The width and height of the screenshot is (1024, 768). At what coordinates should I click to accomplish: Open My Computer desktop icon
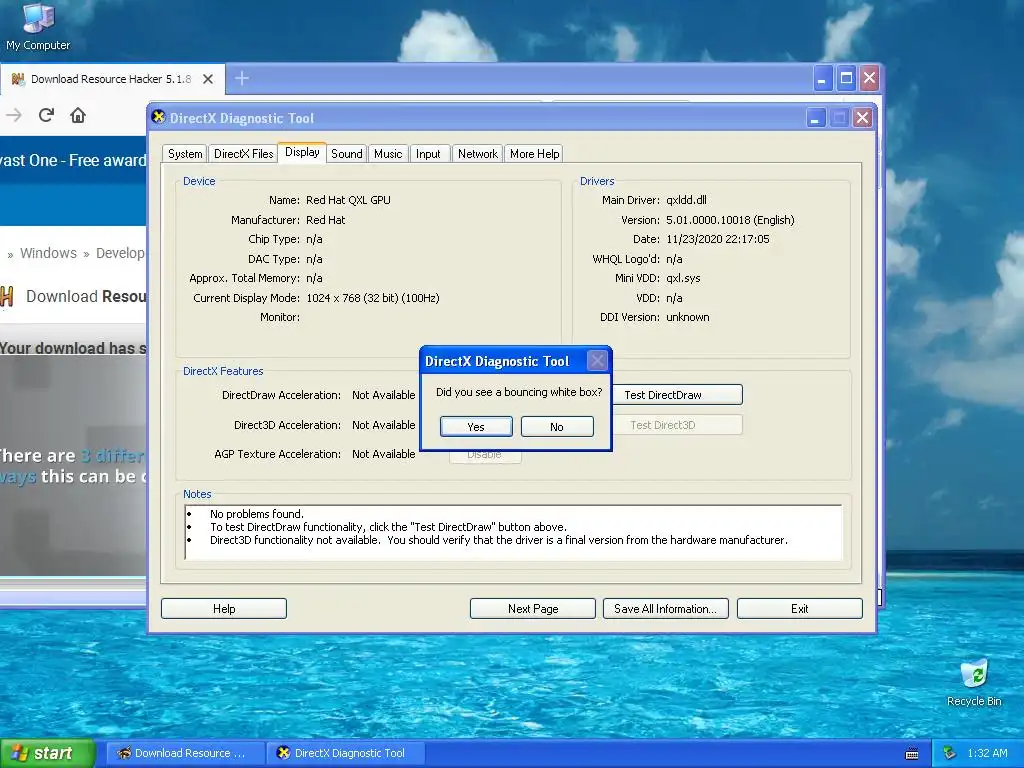pyautogui.click(x=38, y=26)
